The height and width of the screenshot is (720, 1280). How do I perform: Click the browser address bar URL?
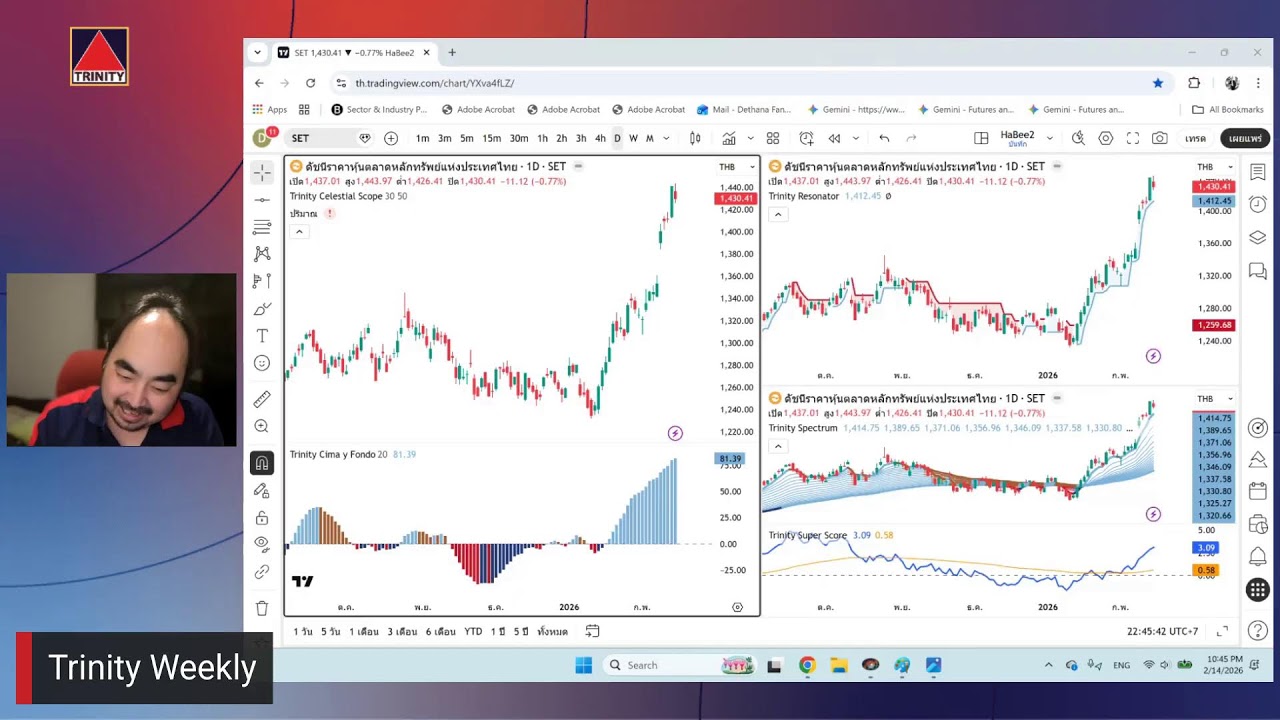435,83
